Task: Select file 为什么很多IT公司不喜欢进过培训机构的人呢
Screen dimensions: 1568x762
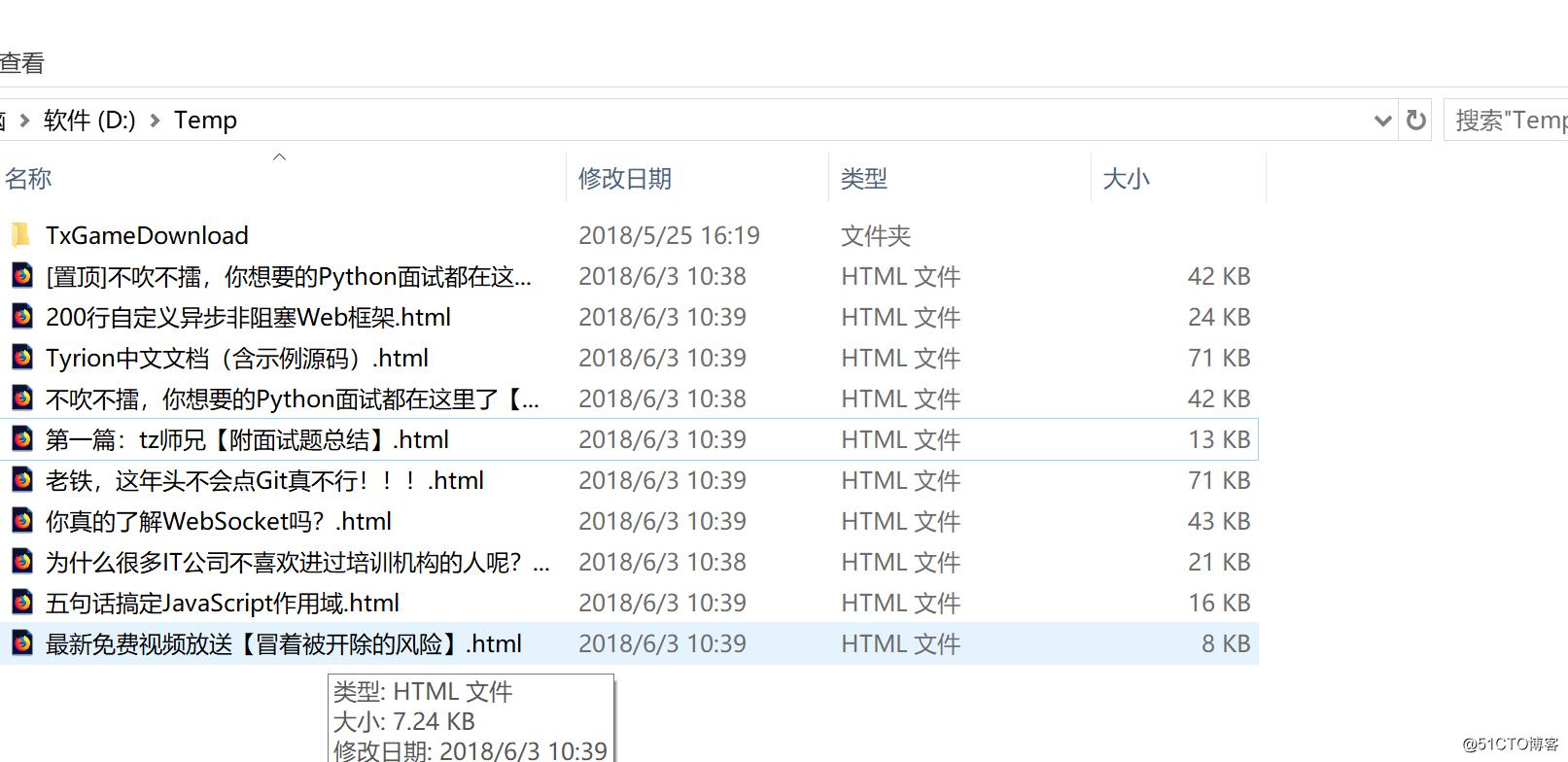Action: pyautogui.click(x=297, y=563)
